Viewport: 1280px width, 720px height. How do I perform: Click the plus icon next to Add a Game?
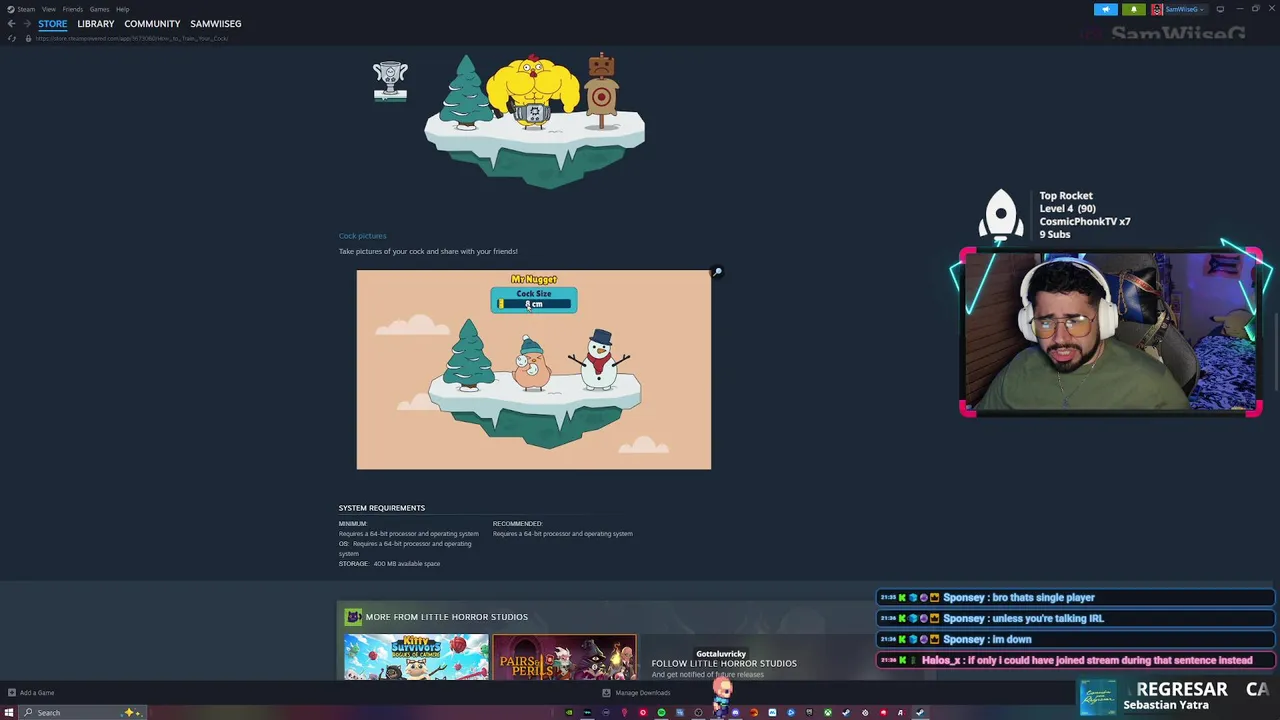click(11, 693)
